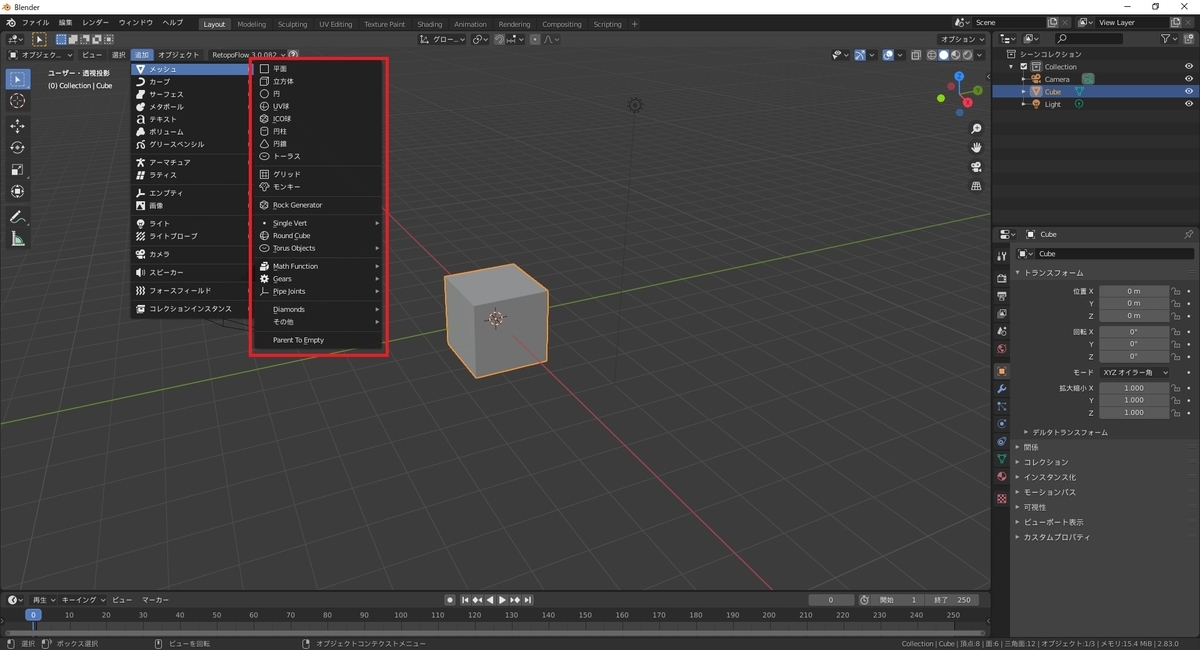Click Parent To Empty menu entry
Viewport: 1200px width, 650px height.
(316, 340)
